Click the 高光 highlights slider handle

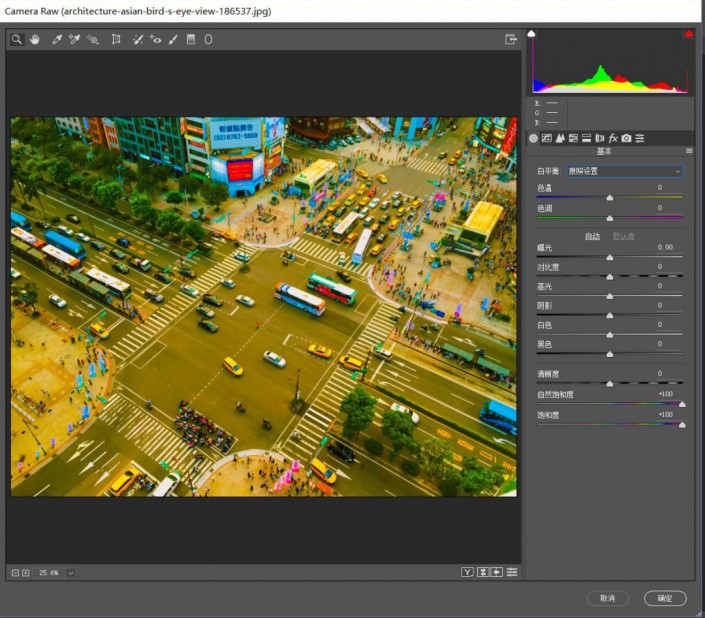pos(610,296)
